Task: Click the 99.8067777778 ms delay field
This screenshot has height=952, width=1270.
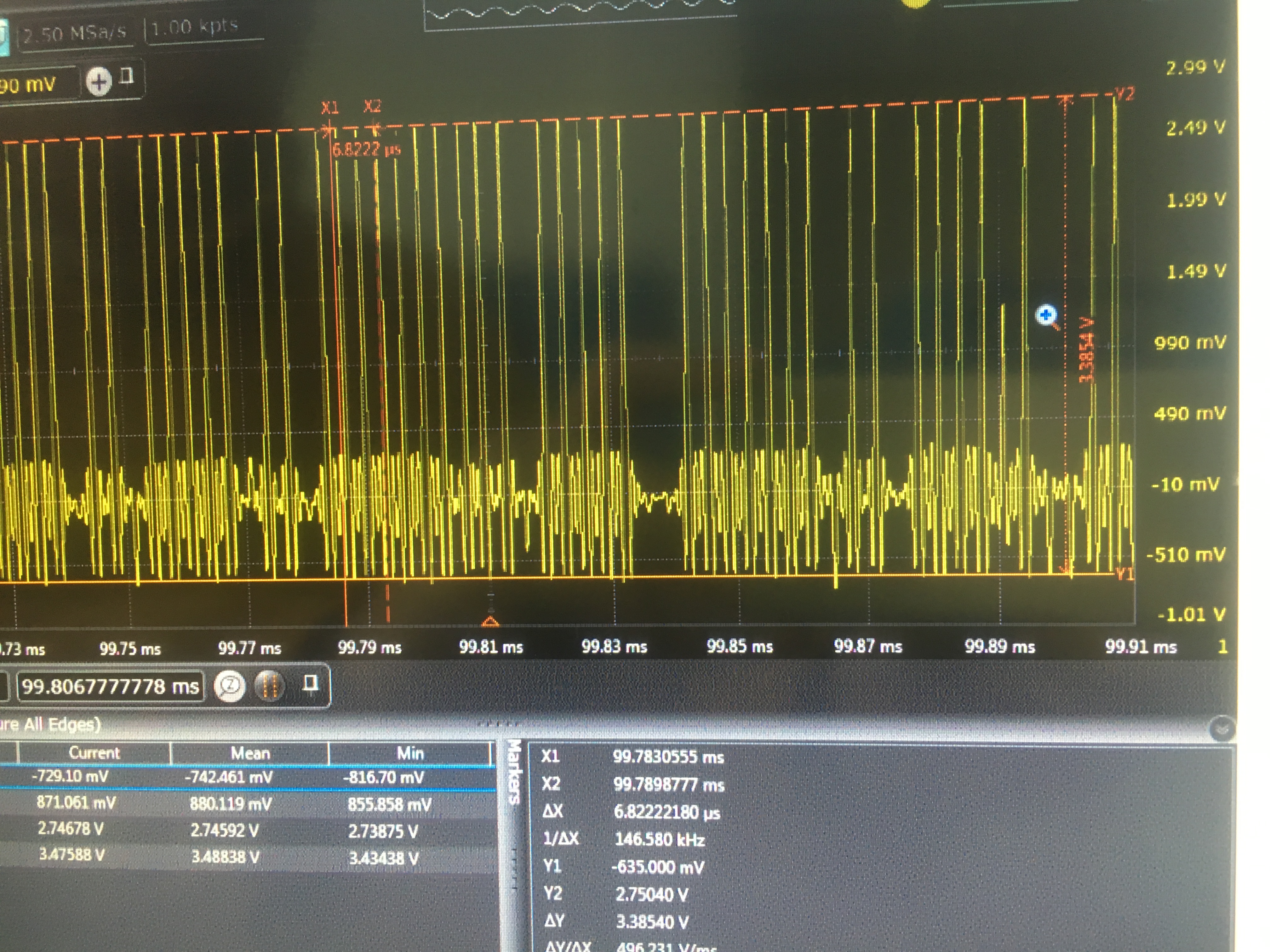Action: [x=110, y=686]
